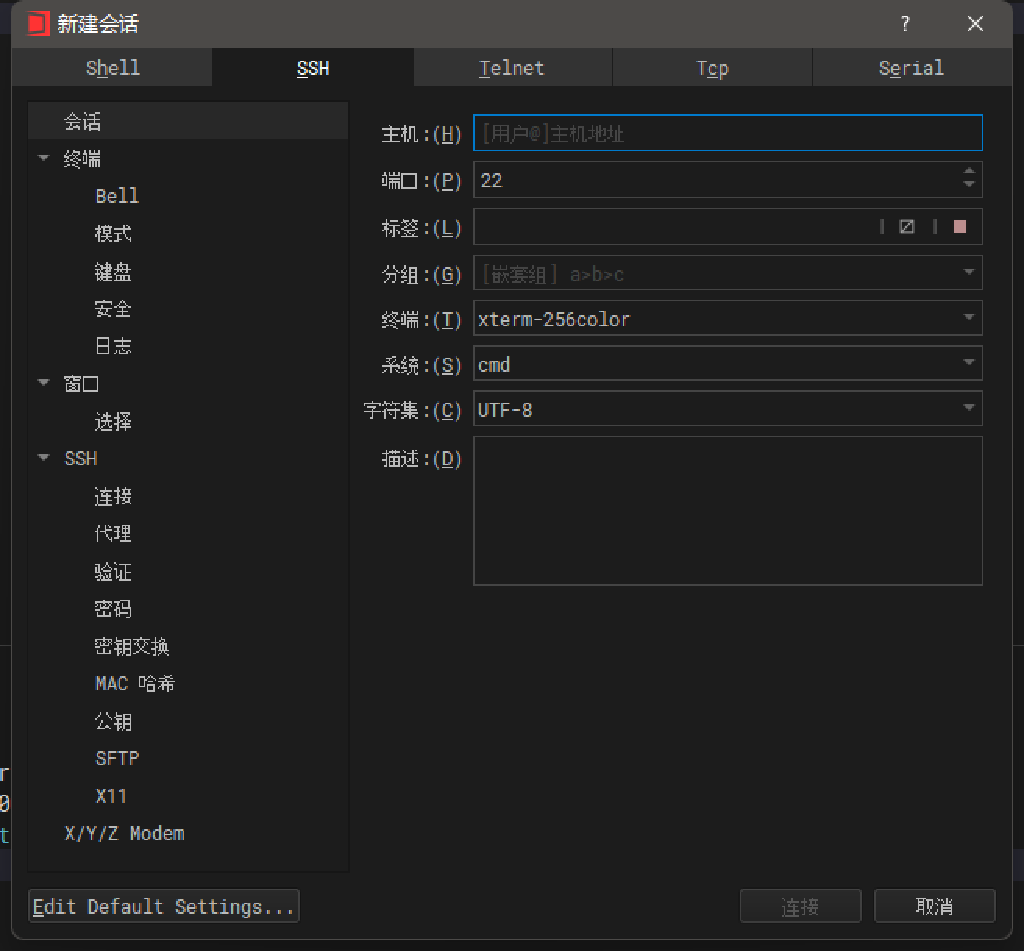Click the help question mark in title bar
1024x951 pixels.
pos(905,24)
